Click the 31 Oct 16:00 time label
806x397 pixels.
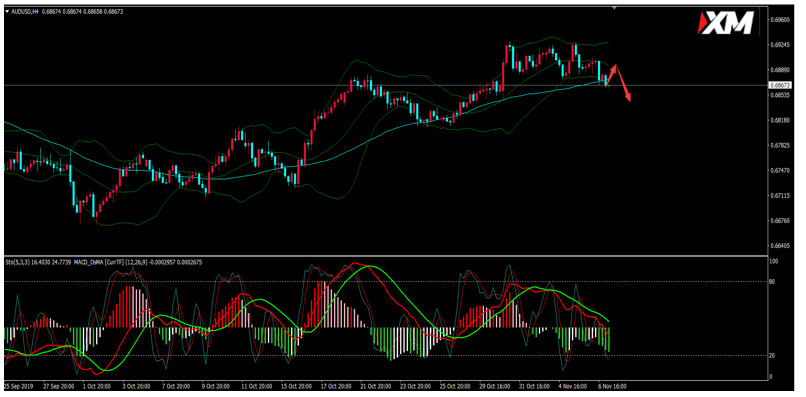click(535, 386)
